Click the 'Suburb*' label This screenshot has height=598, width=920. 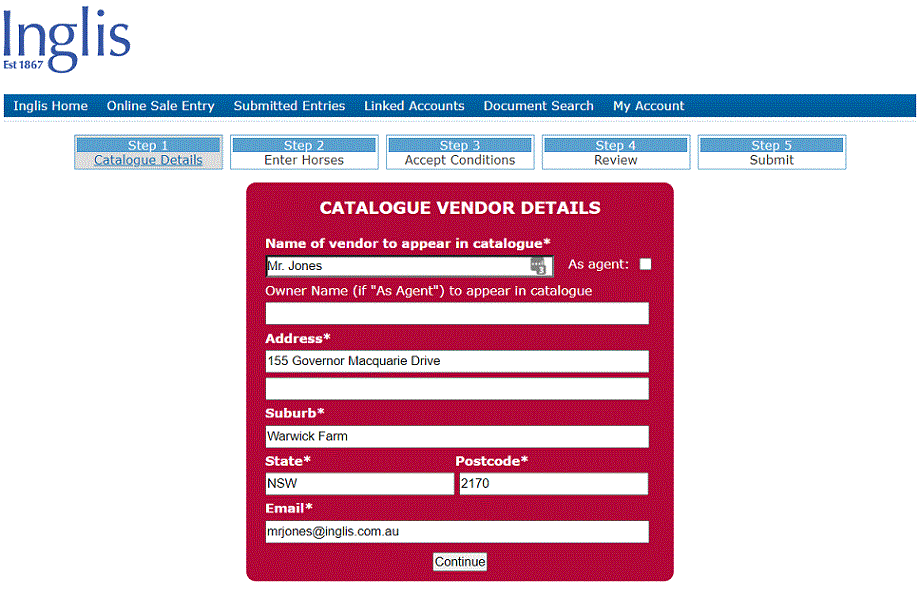(295, 413)
